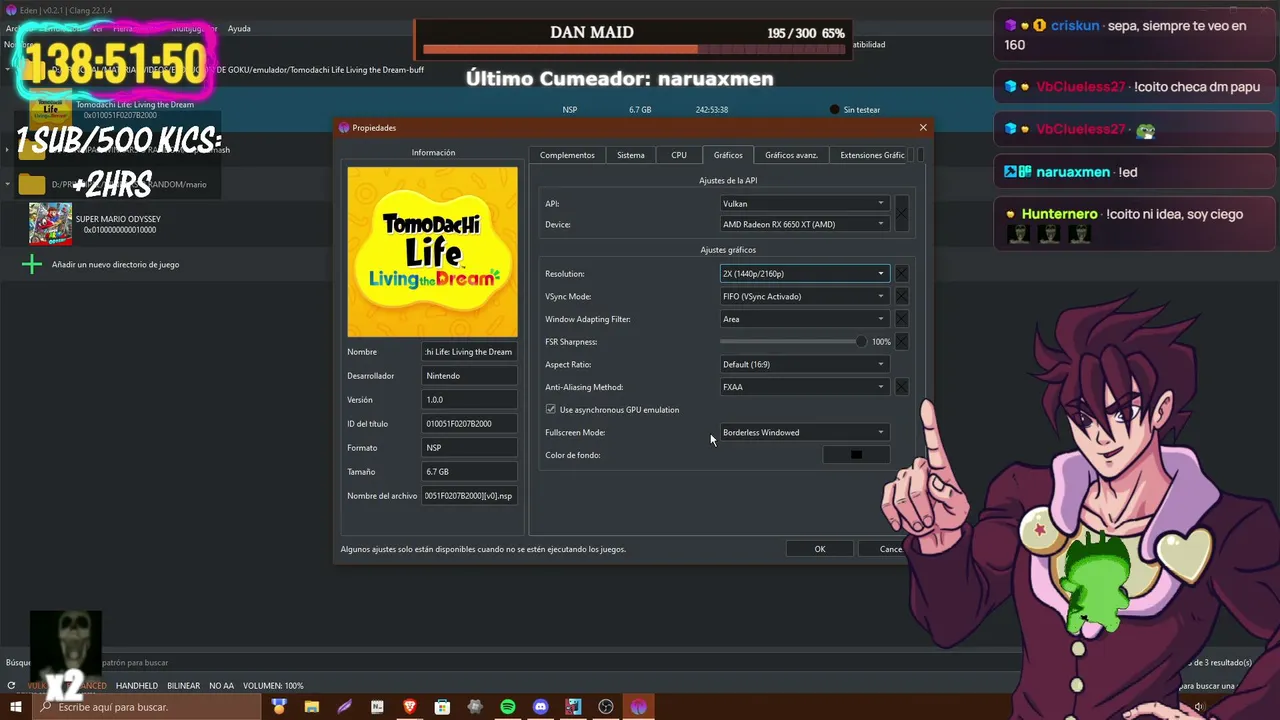Open the Color de fondo swatch
1280x720 pixels.
(x=856, y=455)
